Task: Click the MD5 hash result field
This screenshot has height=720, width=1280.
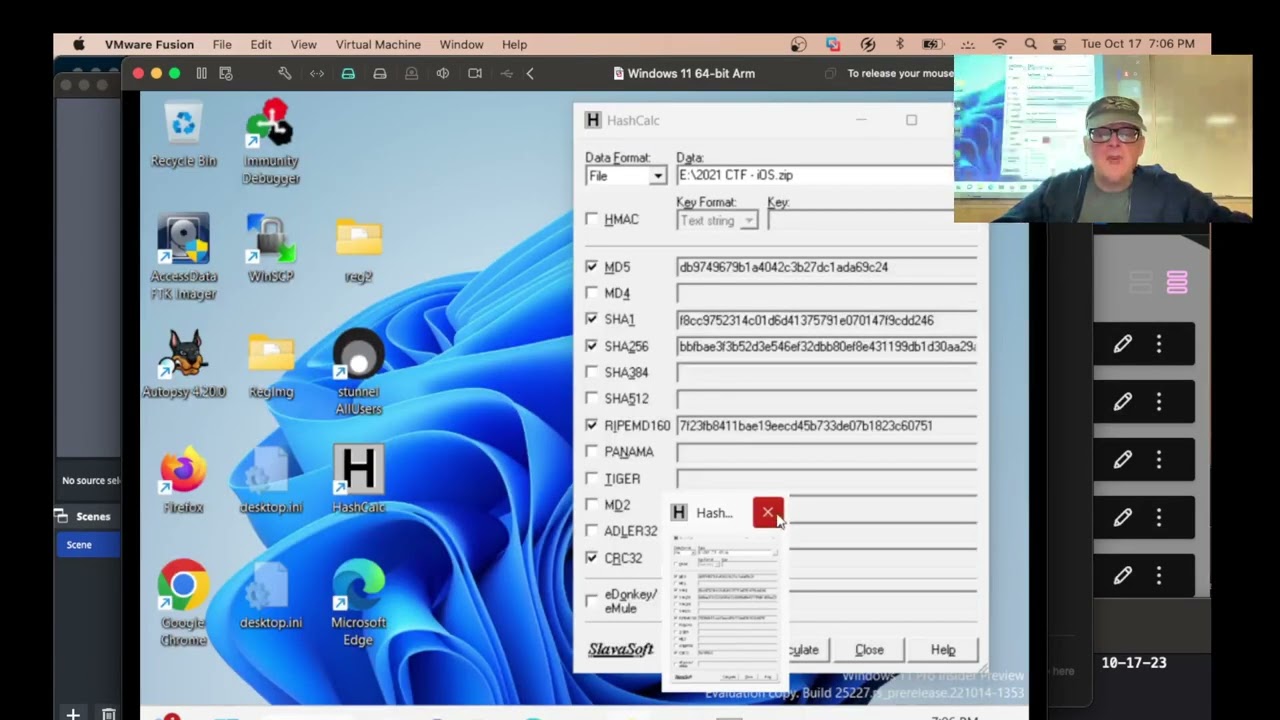Action: (827, 267)
